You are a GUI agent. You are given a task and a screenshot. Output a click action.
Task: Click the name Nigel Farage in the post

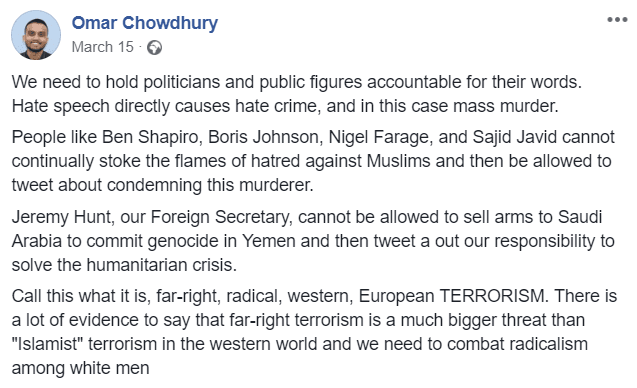[380, 137]
